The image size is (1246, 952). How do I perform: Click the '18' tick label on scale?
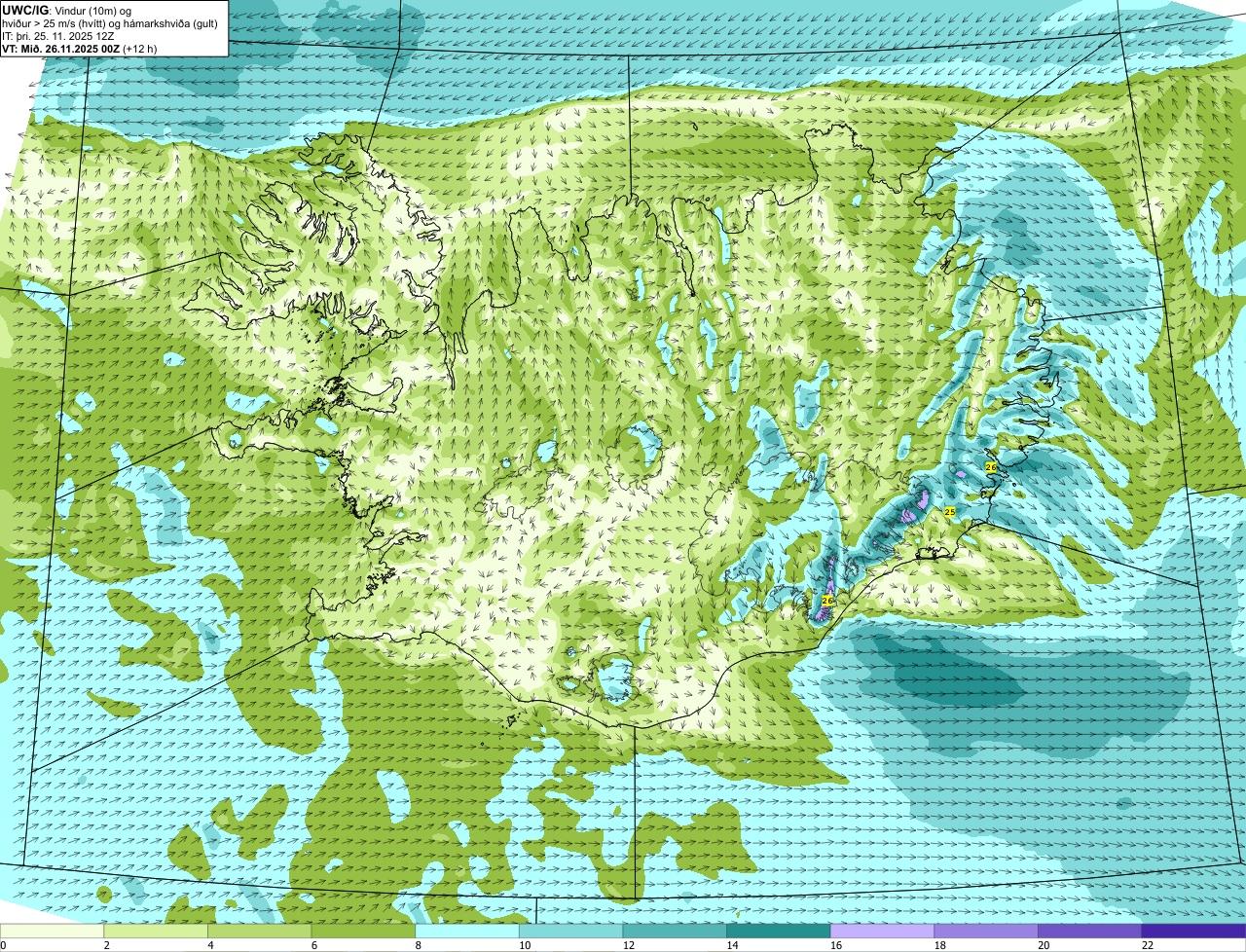click(940, 945)
